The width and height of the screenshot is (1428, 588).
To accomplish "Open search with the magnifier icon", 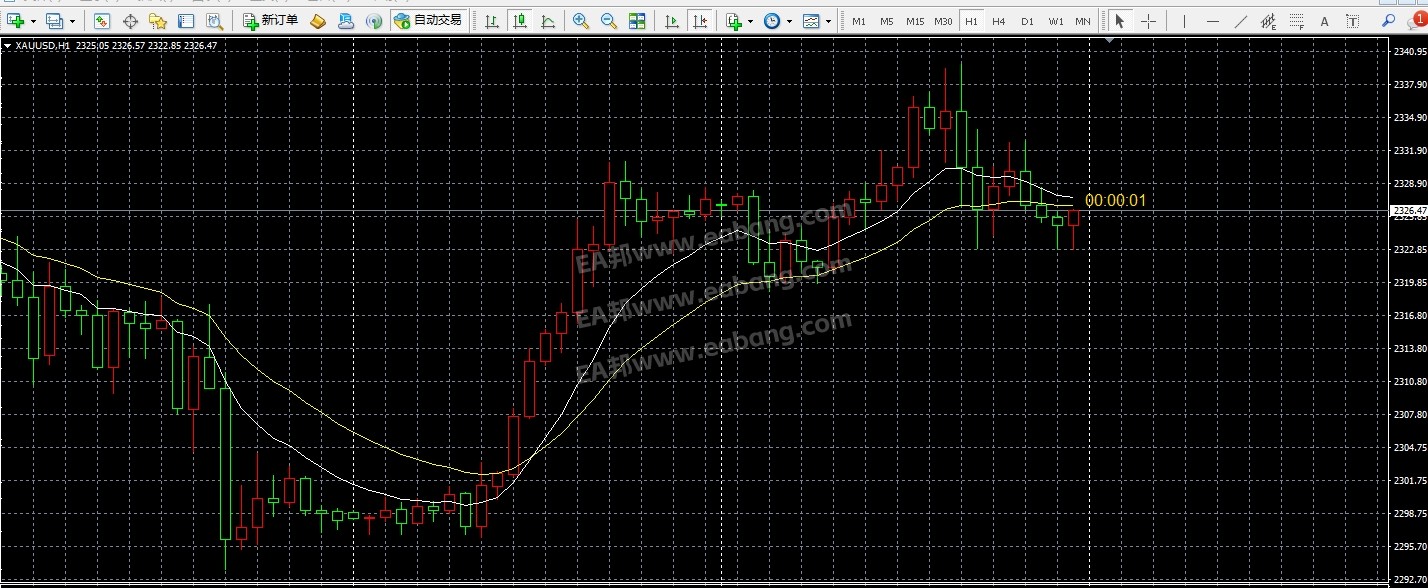I will pyautogui.click(x=1388, y=20).
